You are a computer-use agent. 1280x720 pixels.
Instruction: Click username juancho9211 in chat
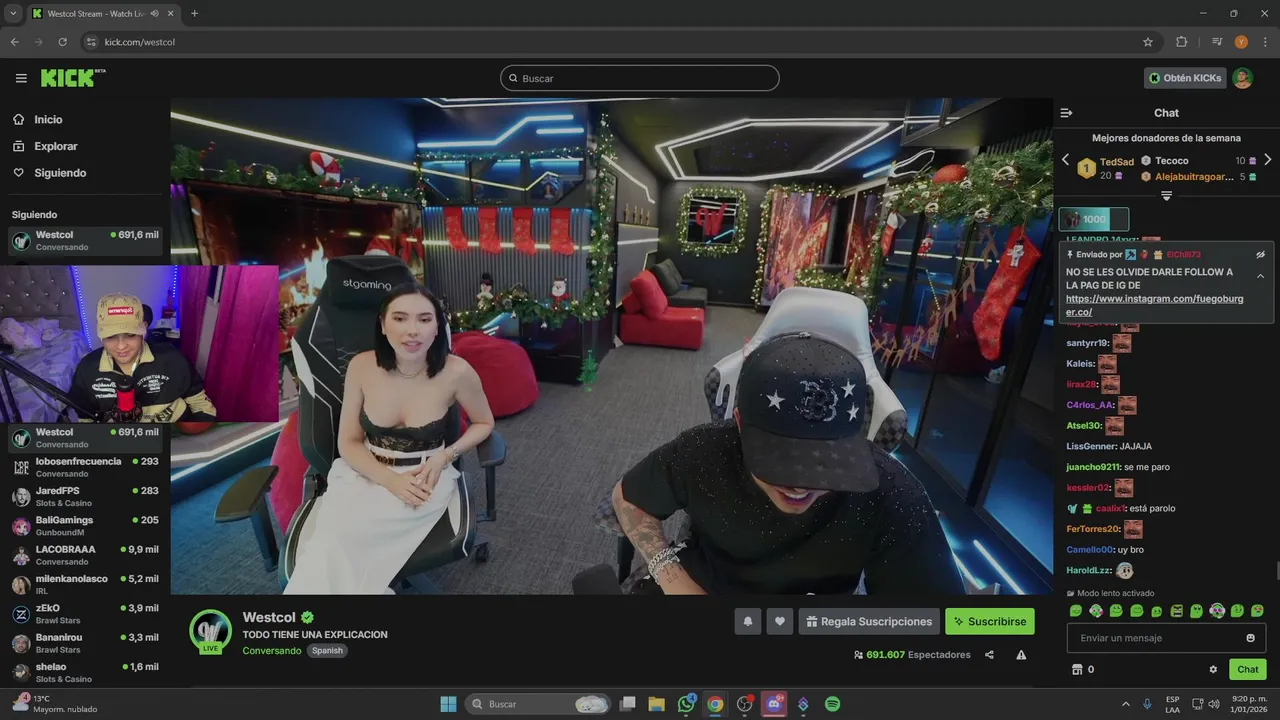coord(1093,467)
